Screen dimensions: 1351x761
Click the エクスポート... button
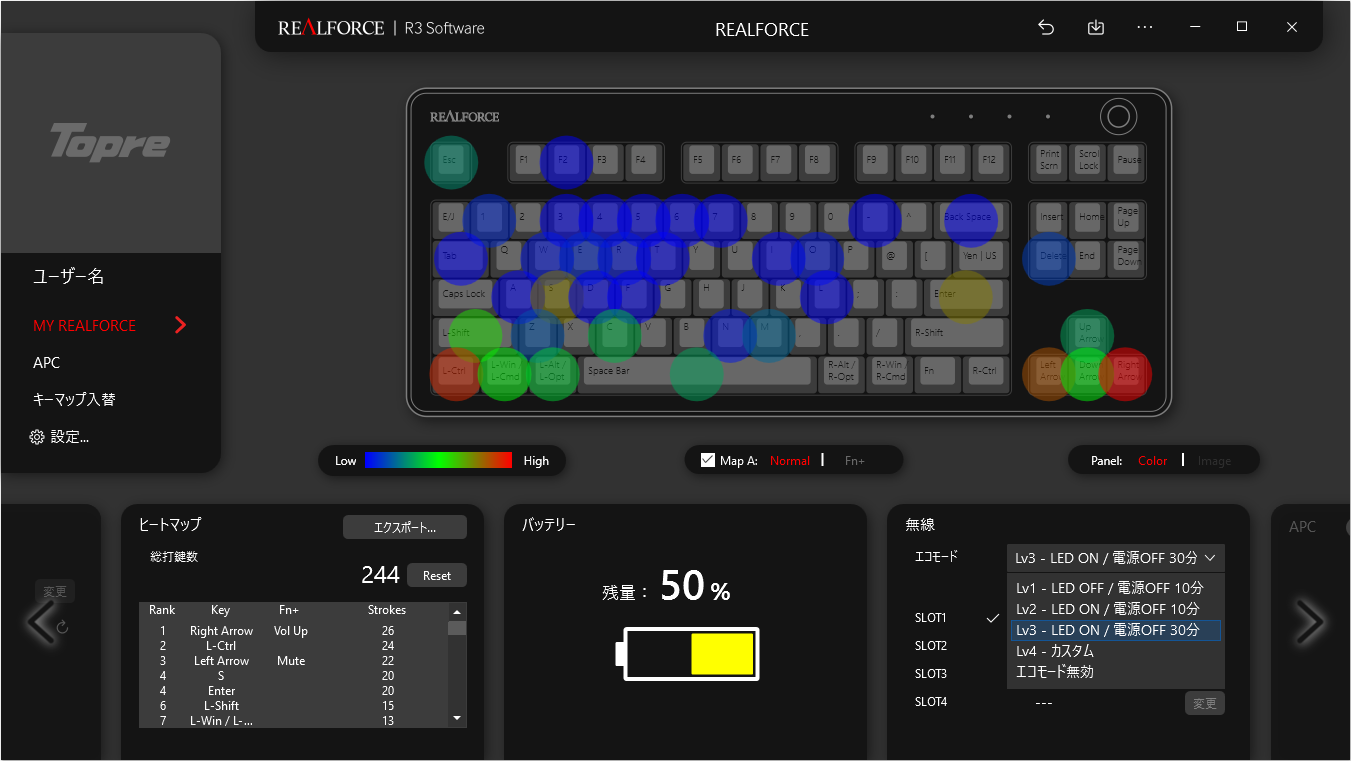[x=405, y=527]
